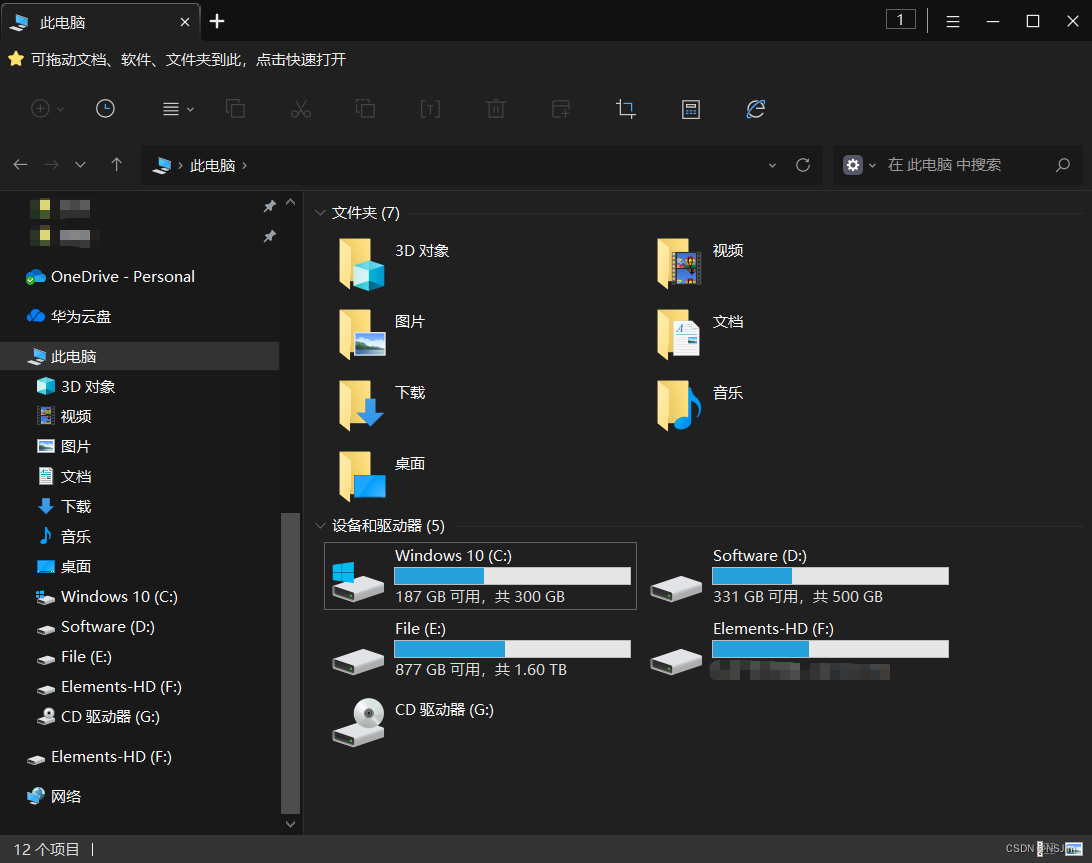
Task: Open 下载 in sidebar tree
Action: 64,506
